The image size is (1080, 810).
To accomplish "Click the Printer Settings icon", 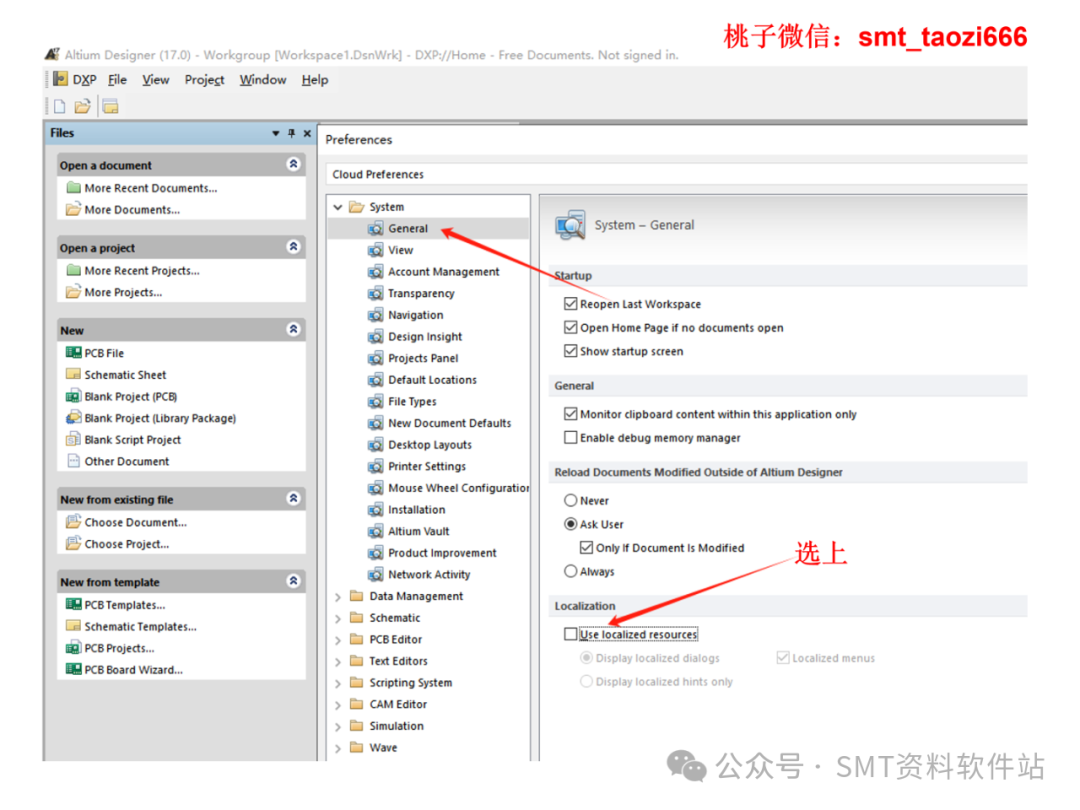I will pyautogui.click(x=375, y=466).
